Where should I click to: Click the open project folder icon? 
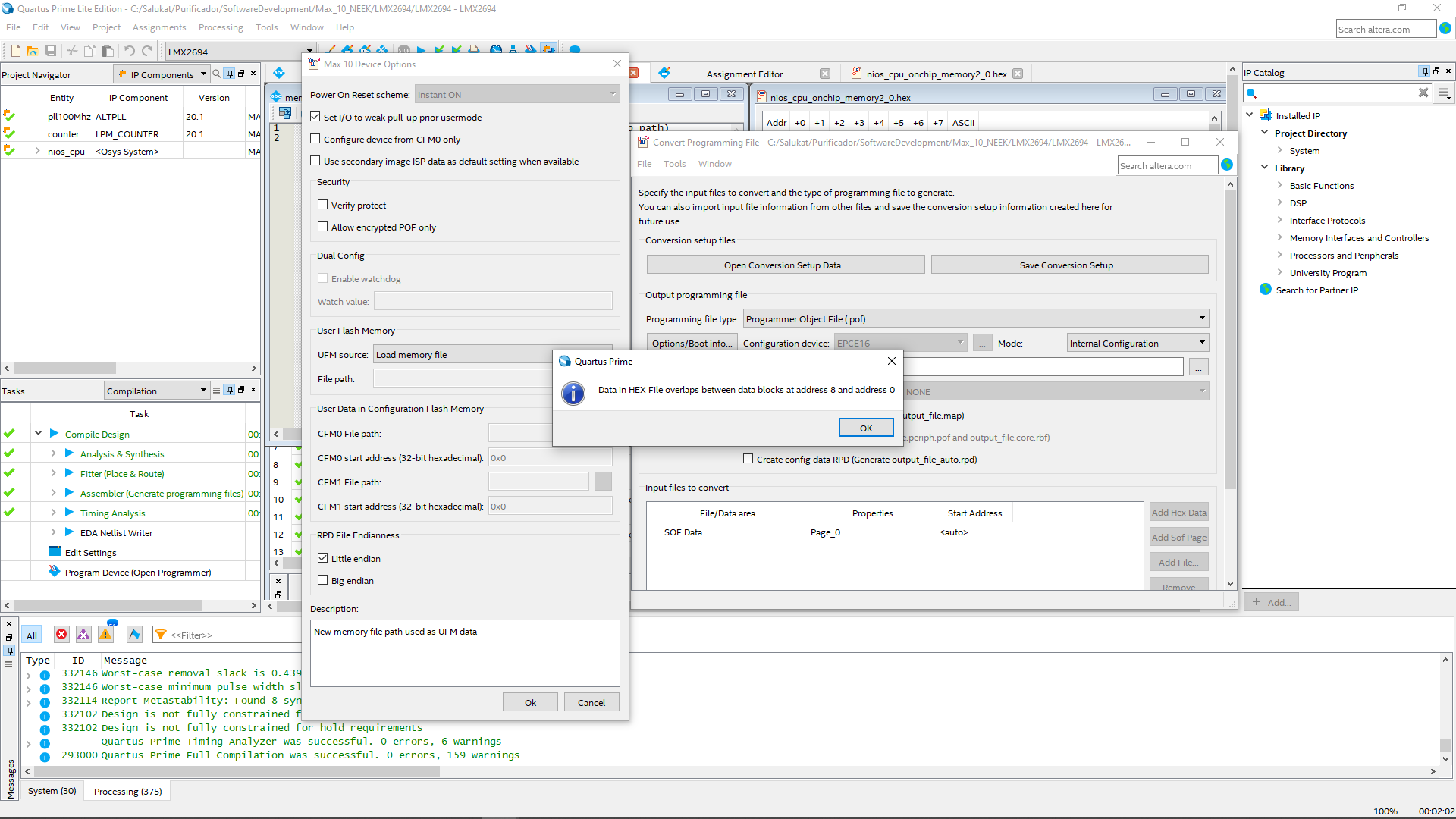33,52
